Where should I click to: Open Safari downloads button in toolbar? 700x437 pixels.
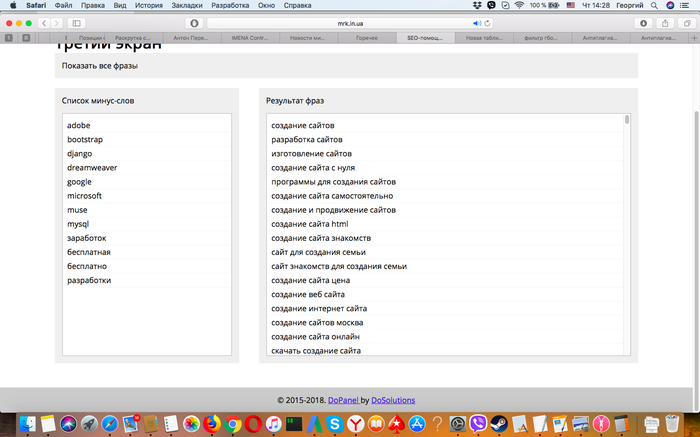(x=642, y=22)
